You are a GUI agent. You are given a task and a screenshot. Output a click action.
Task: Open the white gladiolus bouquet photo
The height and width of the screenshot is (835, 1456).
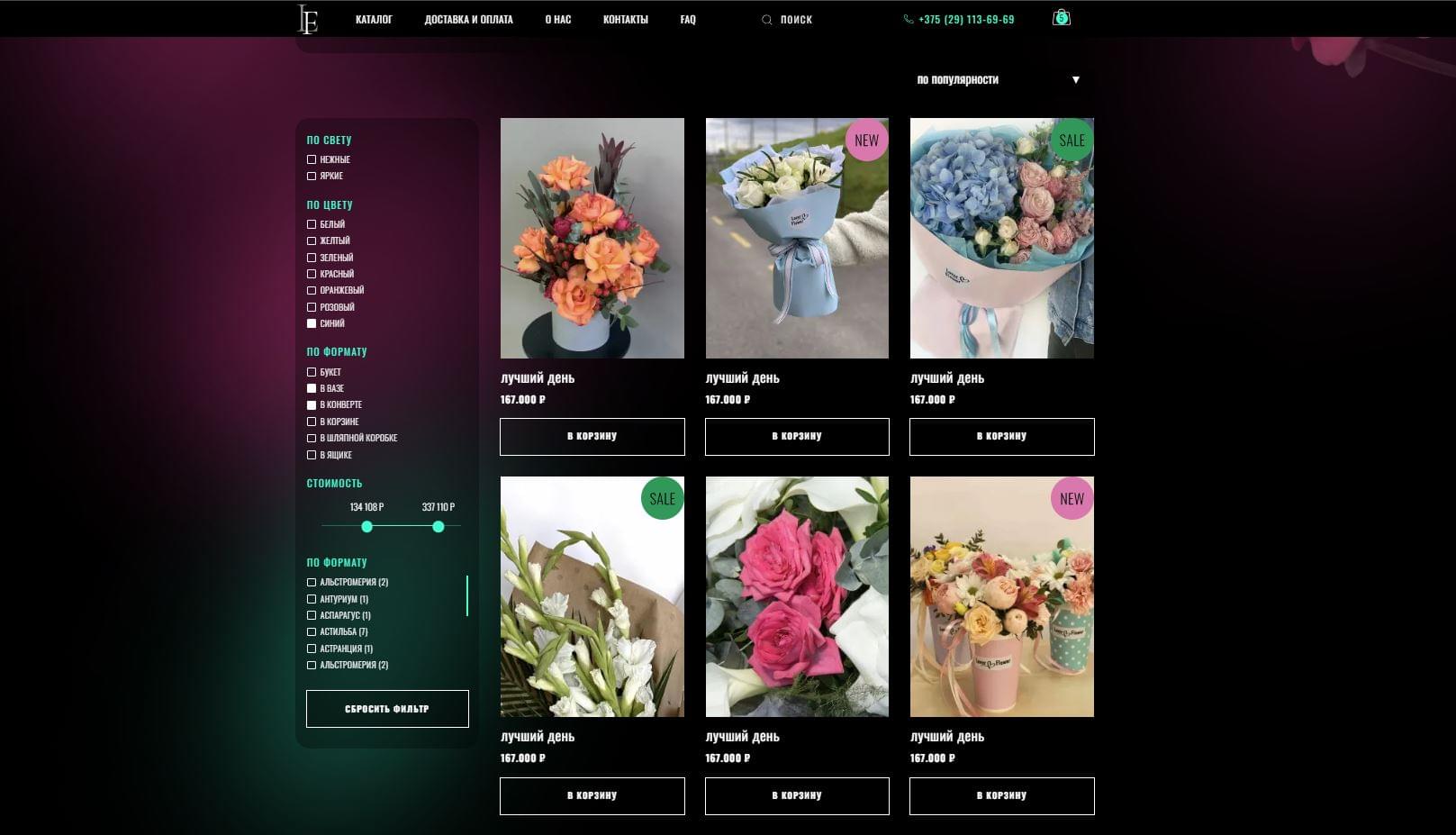point(592,596)
